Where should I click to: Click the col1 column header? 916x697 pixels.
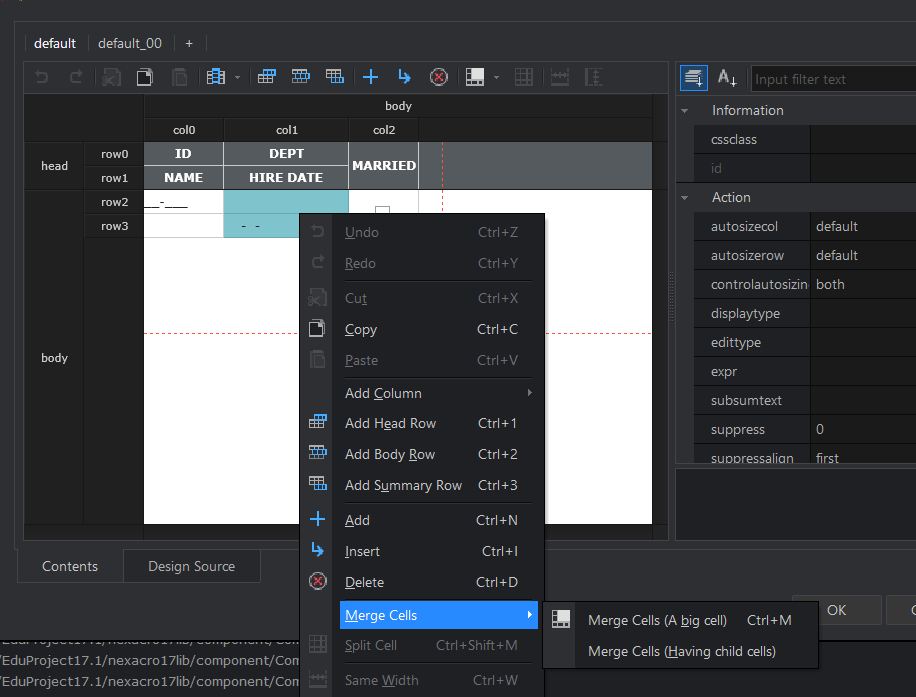[287, 130]
